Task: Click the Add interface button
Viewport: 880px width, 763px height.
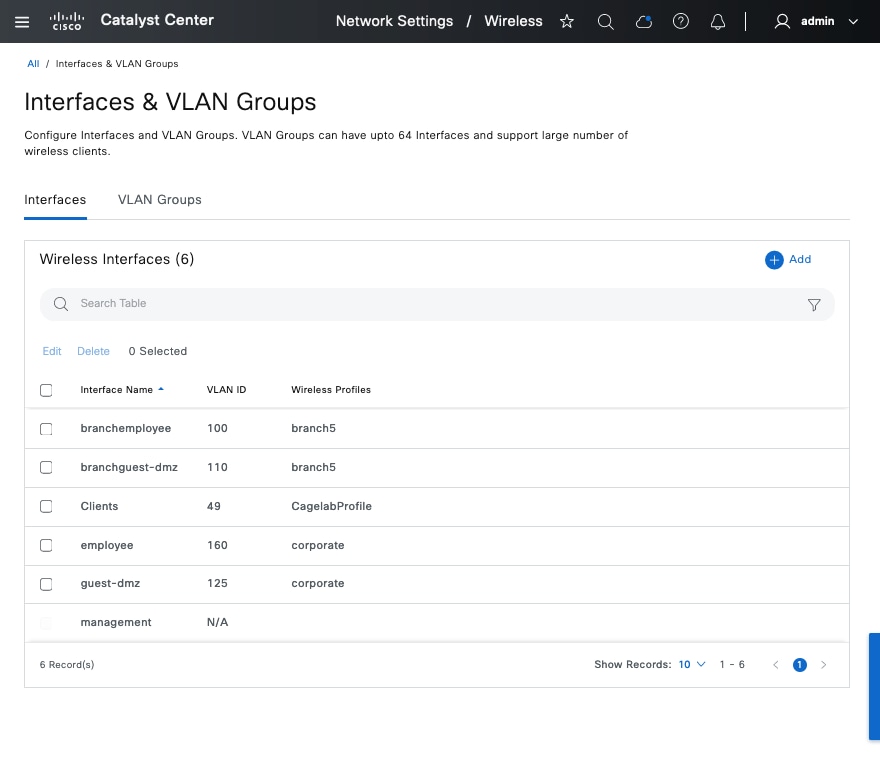Action: point(788,260)
